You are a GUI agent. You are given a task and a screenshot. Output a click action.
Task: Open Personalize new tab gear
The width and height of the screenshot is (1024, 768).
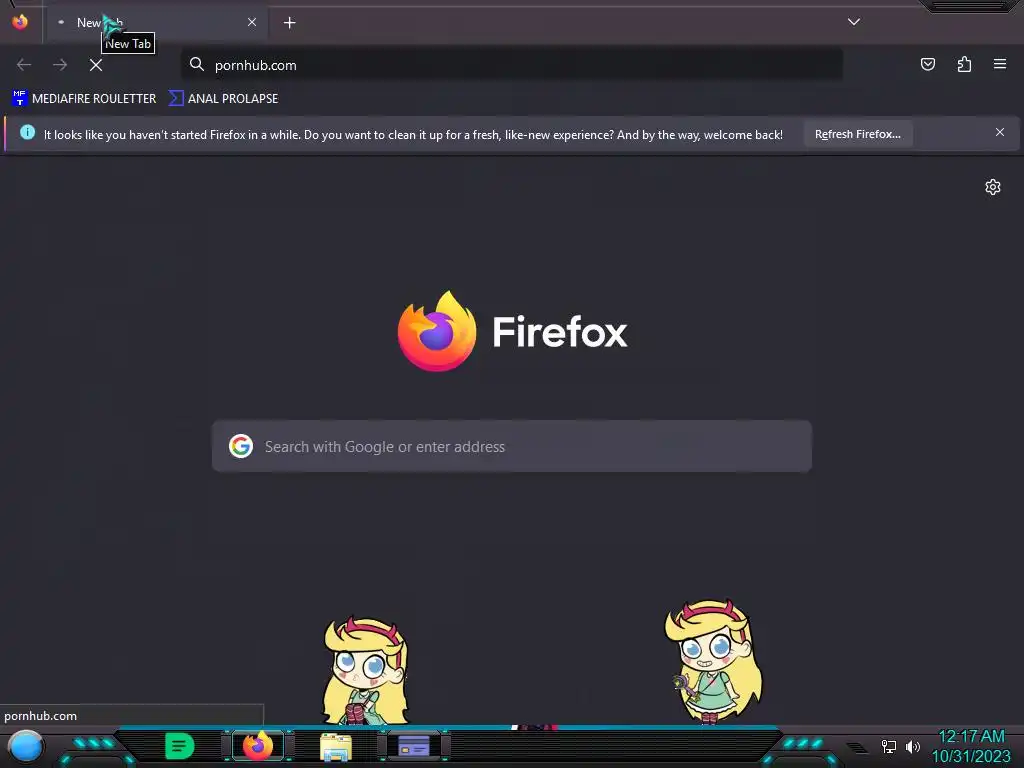(993, 187)
